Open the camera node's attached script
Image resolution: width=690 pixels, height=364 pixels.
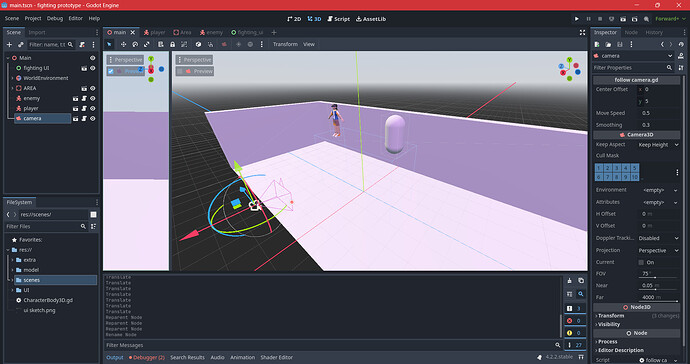point(84,118)
